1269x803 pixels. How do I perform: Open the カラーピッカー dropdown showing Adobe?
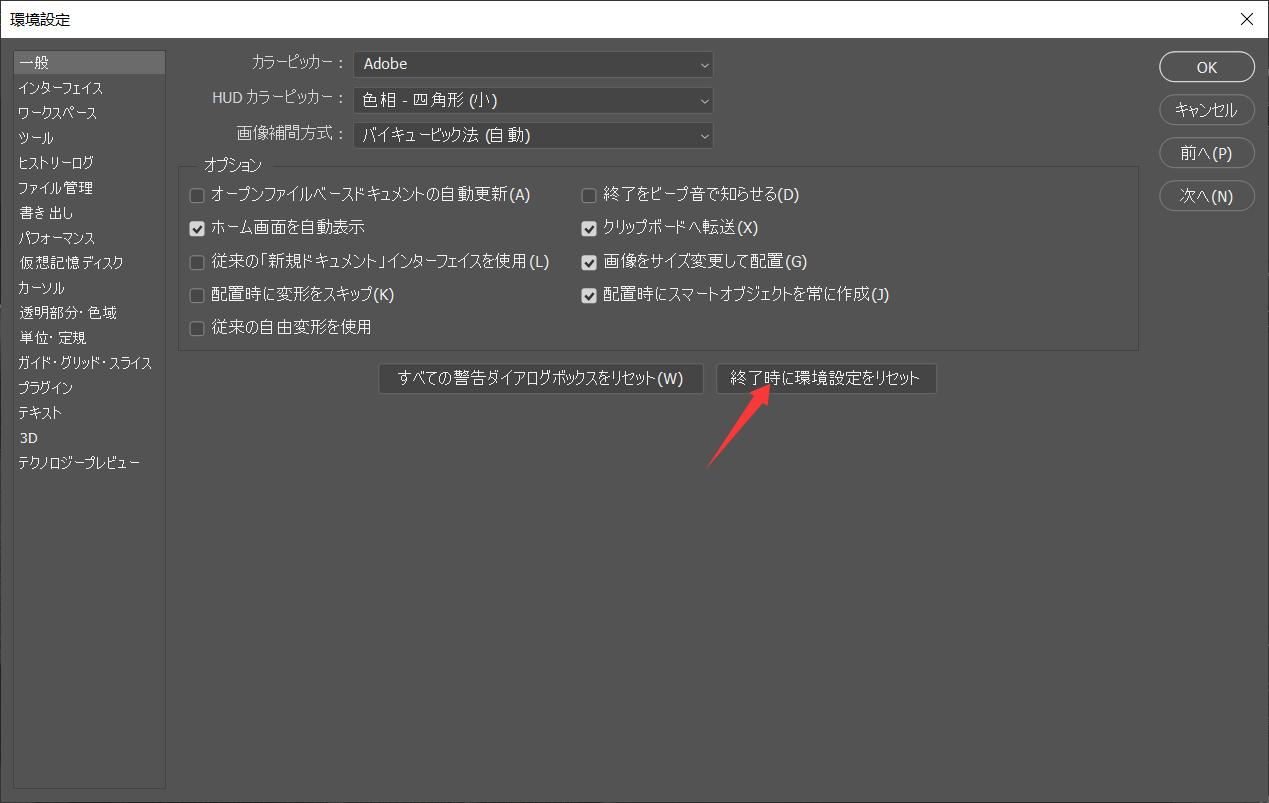click(533, 64)
